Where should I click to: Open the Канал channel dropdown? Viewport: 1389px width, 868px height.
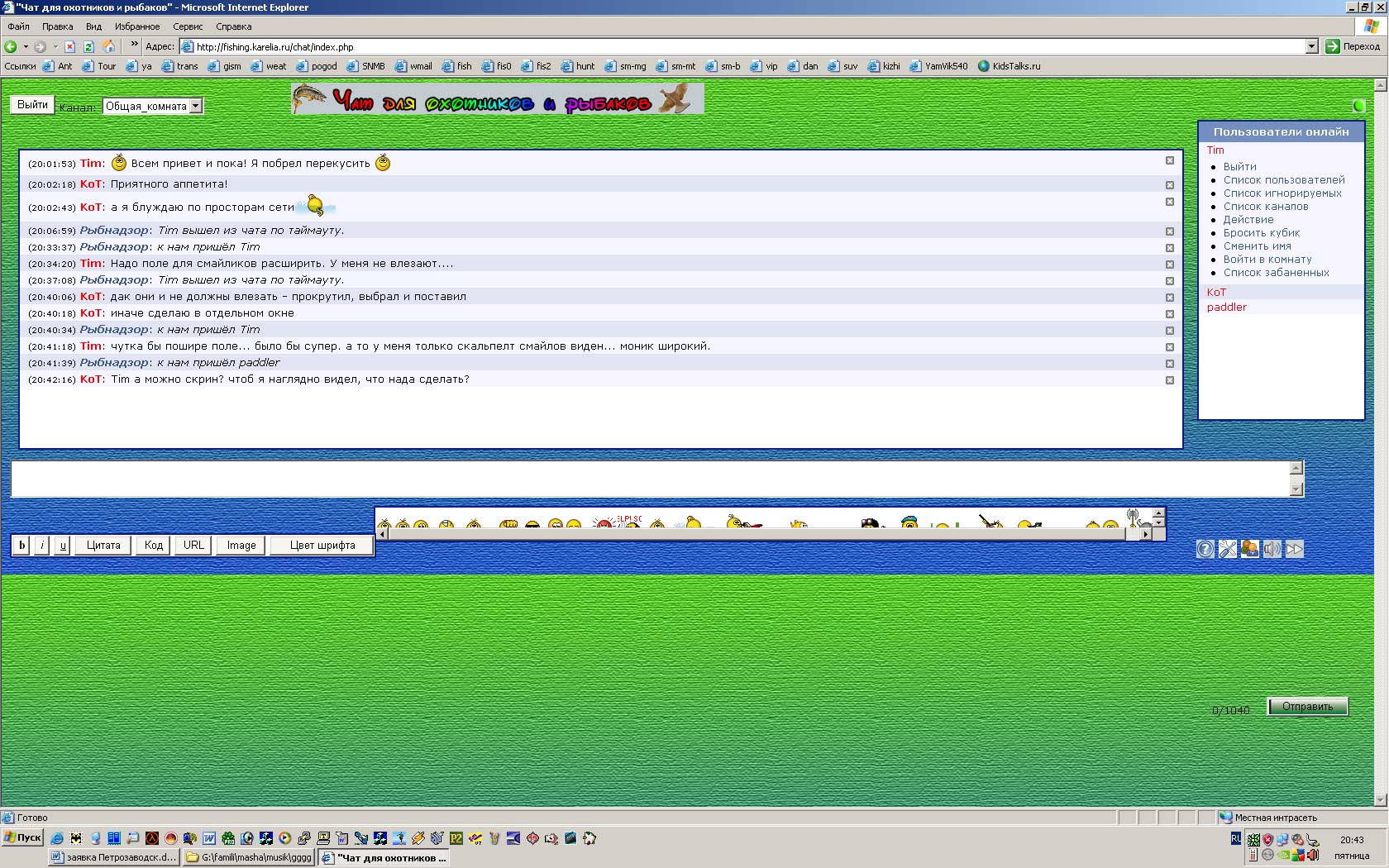pyautogui.click(x=196, y=106)
